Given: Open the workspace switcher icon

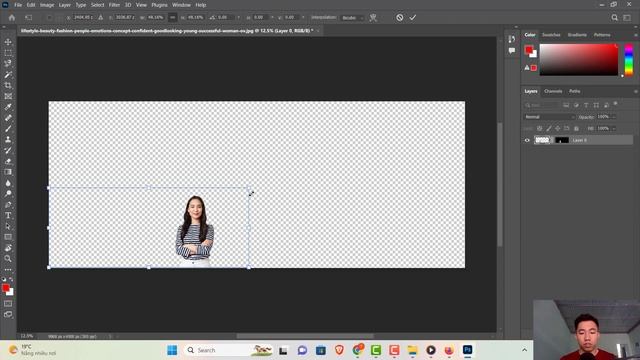Looking at the screenshot, I should pos(627,18).
